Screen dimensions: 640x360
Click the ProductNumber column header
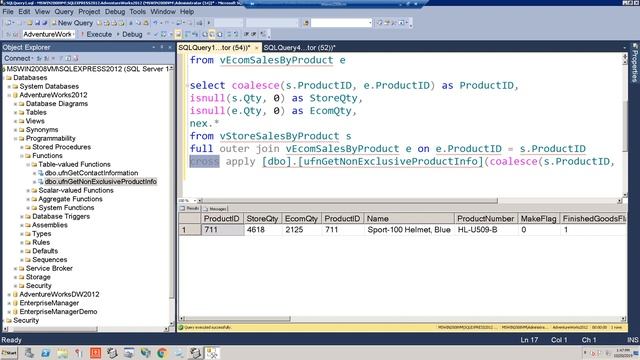pyautogui.click(x=485, y=219)
